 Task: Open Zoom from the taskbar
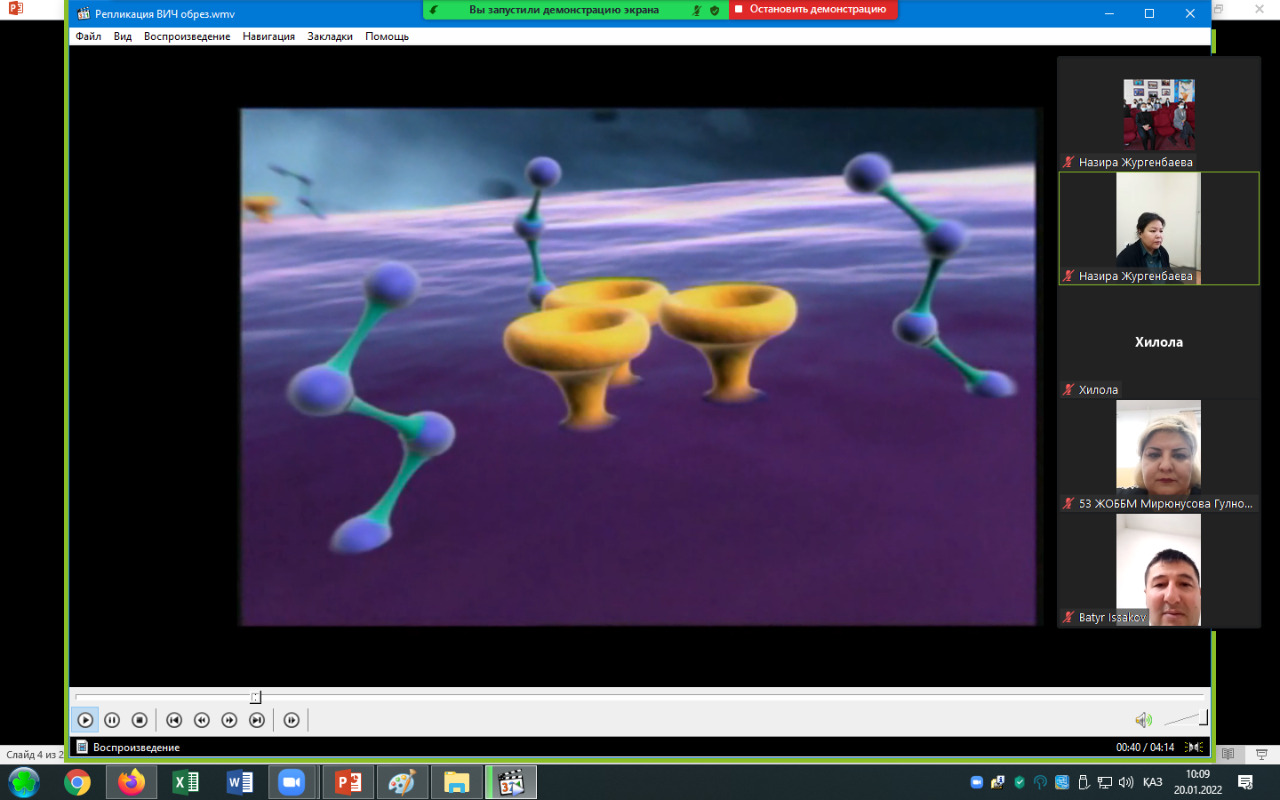pos(292,782)
